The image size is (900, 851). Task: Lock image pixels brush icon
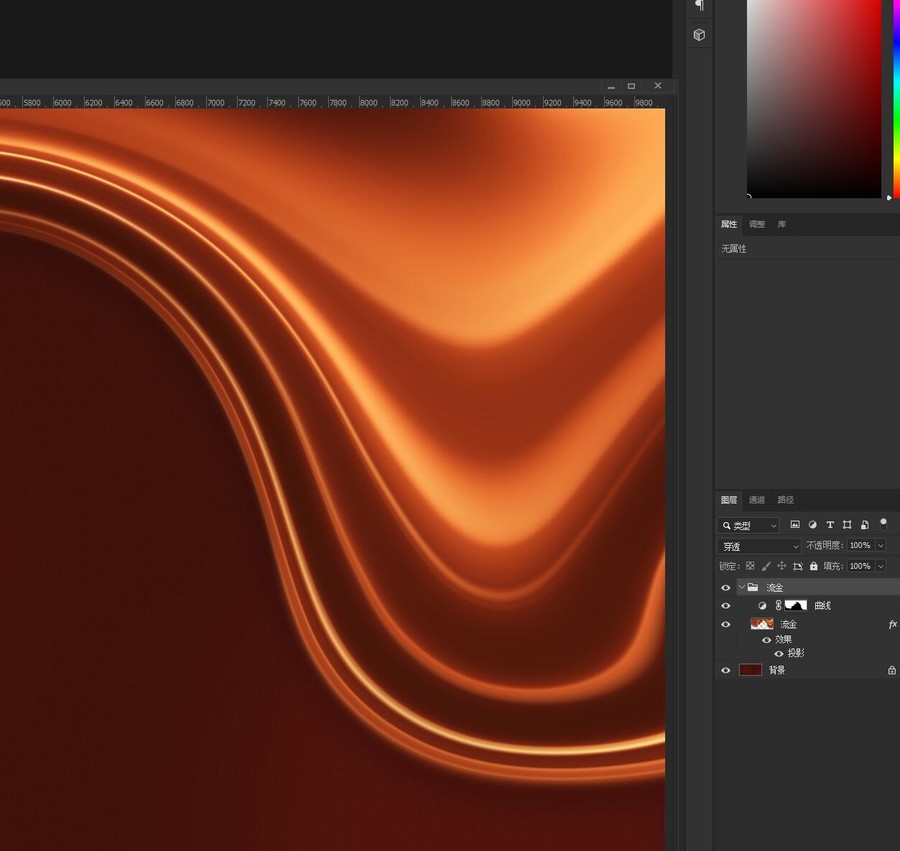point(766,566)
